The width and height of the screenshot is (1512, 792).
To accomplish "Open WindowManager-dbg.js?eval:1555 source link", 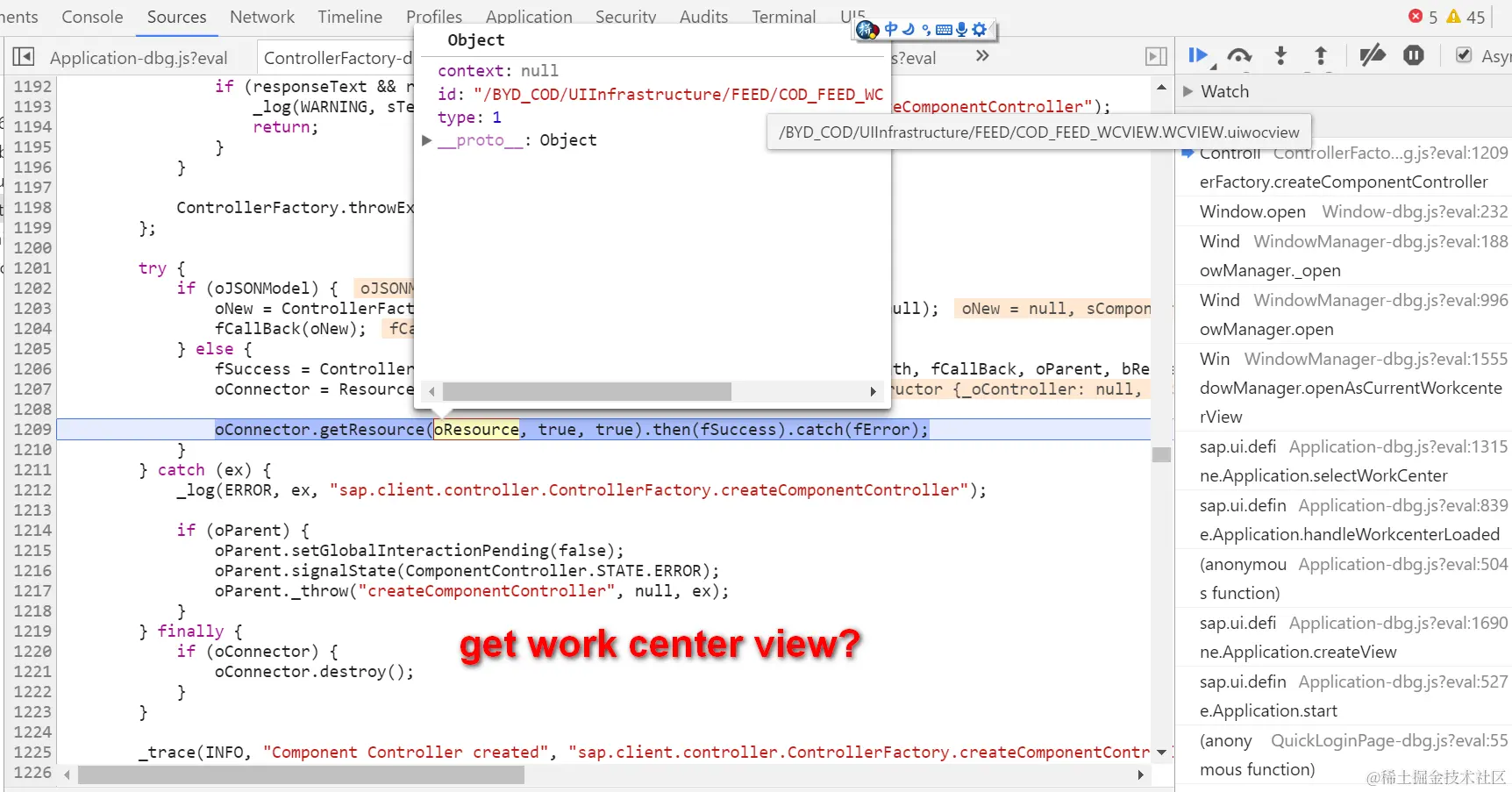I will [1376, 359].
